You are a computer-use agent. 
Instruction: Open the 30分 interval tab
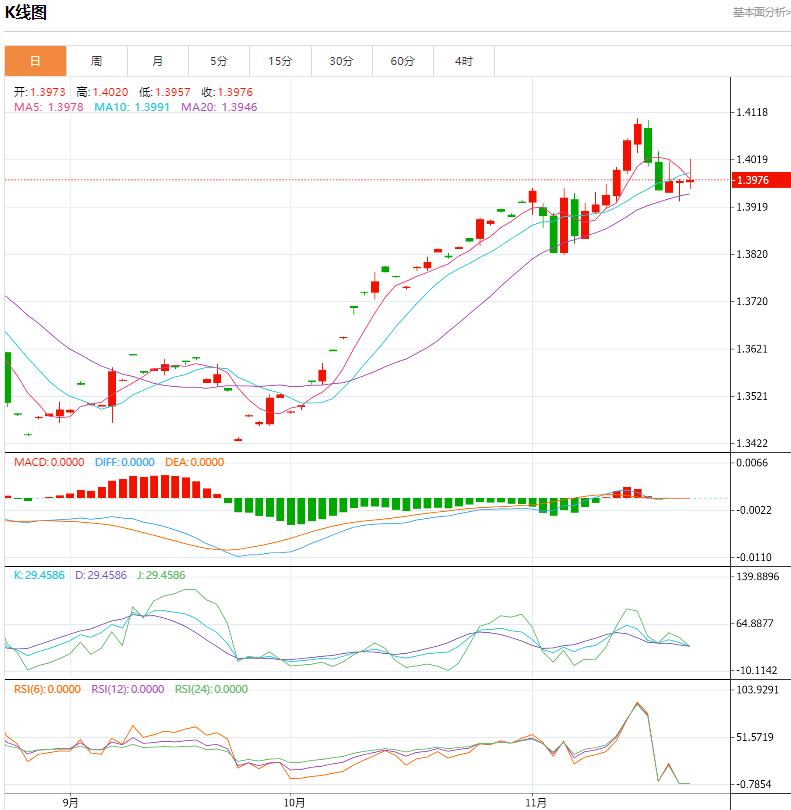point(342,61)
